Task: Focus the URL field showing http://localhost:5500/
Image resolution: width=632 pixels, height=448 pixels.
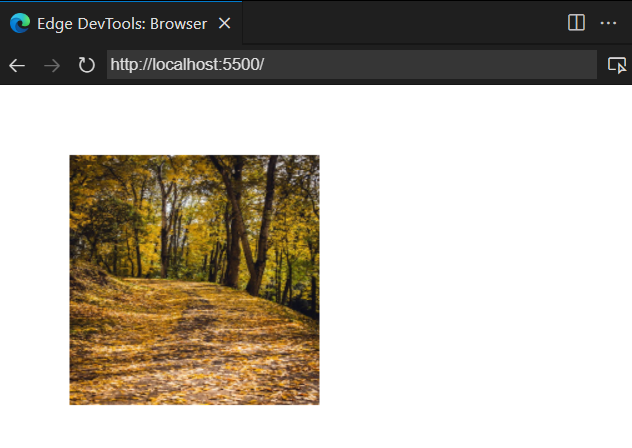Action: click(350, 65)
